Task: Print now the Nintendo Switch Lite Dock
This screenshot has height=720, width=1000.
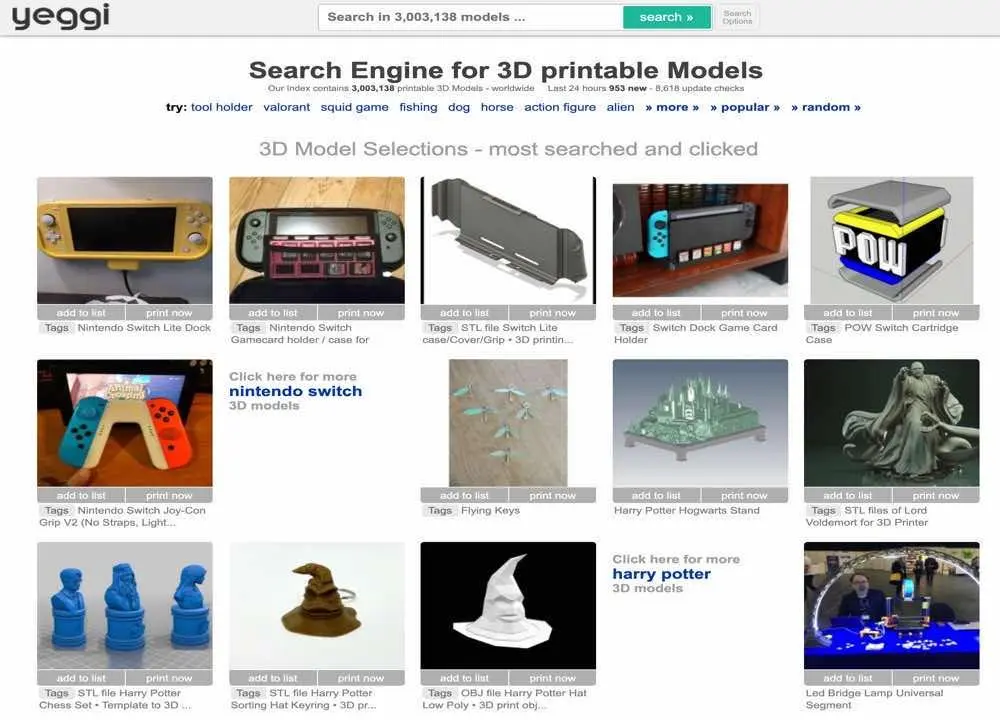Action: pyautogui.click(x=169, y=312)
